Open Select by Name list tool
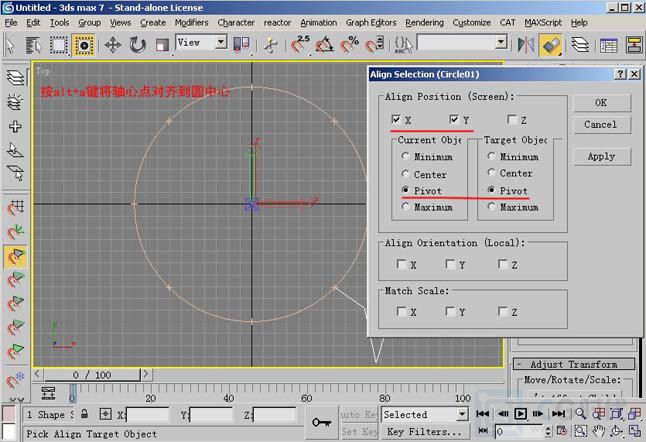Image resolution: width=646 pixels, height=442 pixels. click(x=33, y=45)
